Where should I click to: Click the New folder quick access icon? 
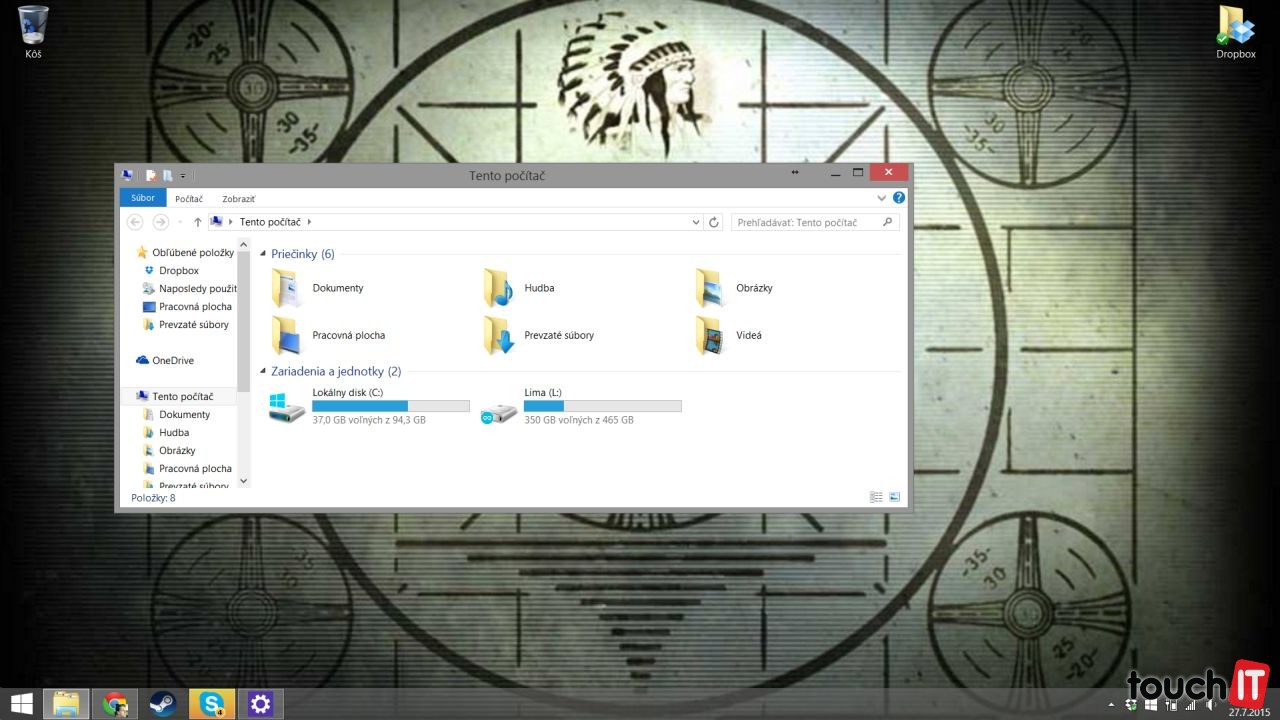click(168, 175)
